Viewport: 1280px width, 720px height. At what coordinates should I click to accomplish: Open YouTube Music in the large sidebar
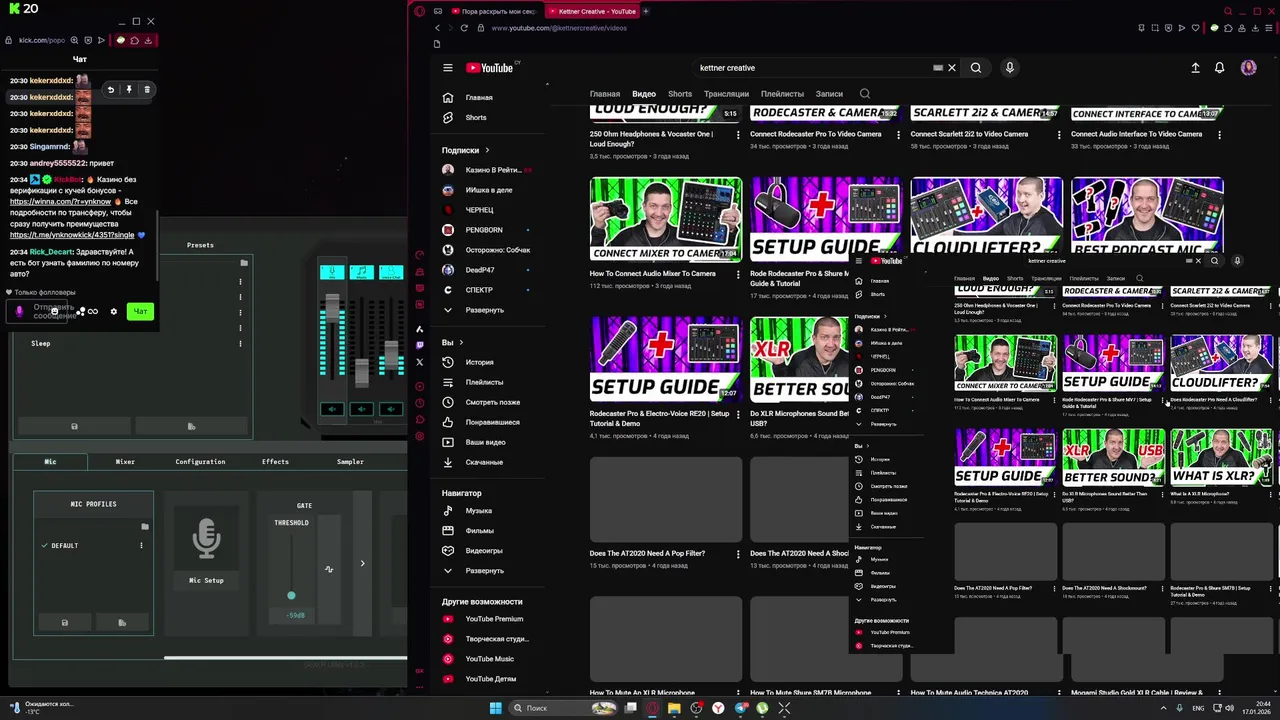(489, 659)
